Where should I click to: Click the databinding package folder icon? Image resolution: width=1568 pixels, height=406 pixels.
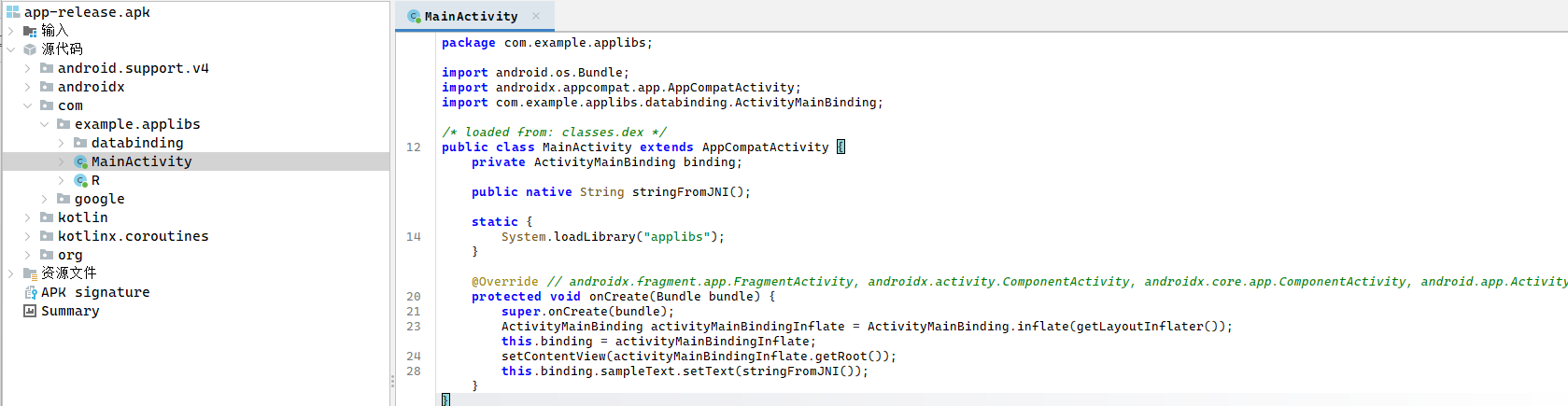[x=80, y=143]
